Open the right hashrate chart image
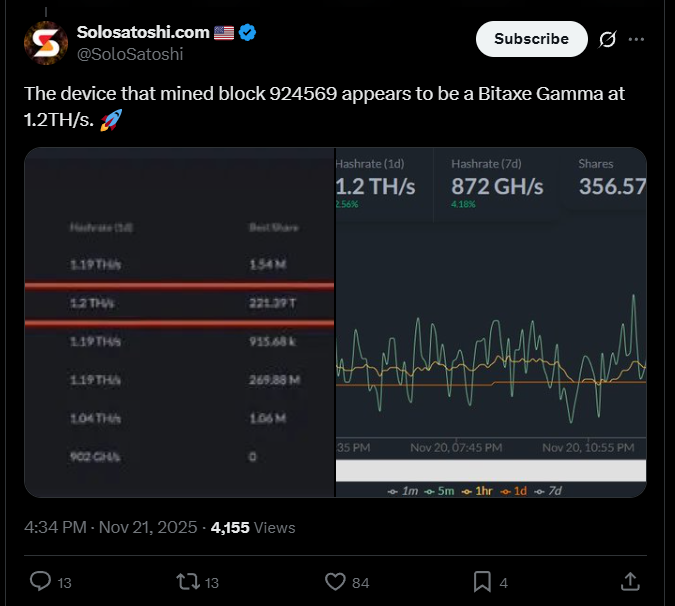Viewport: 675px width, 606px height. pyautogui.click(x=490, y=322)
